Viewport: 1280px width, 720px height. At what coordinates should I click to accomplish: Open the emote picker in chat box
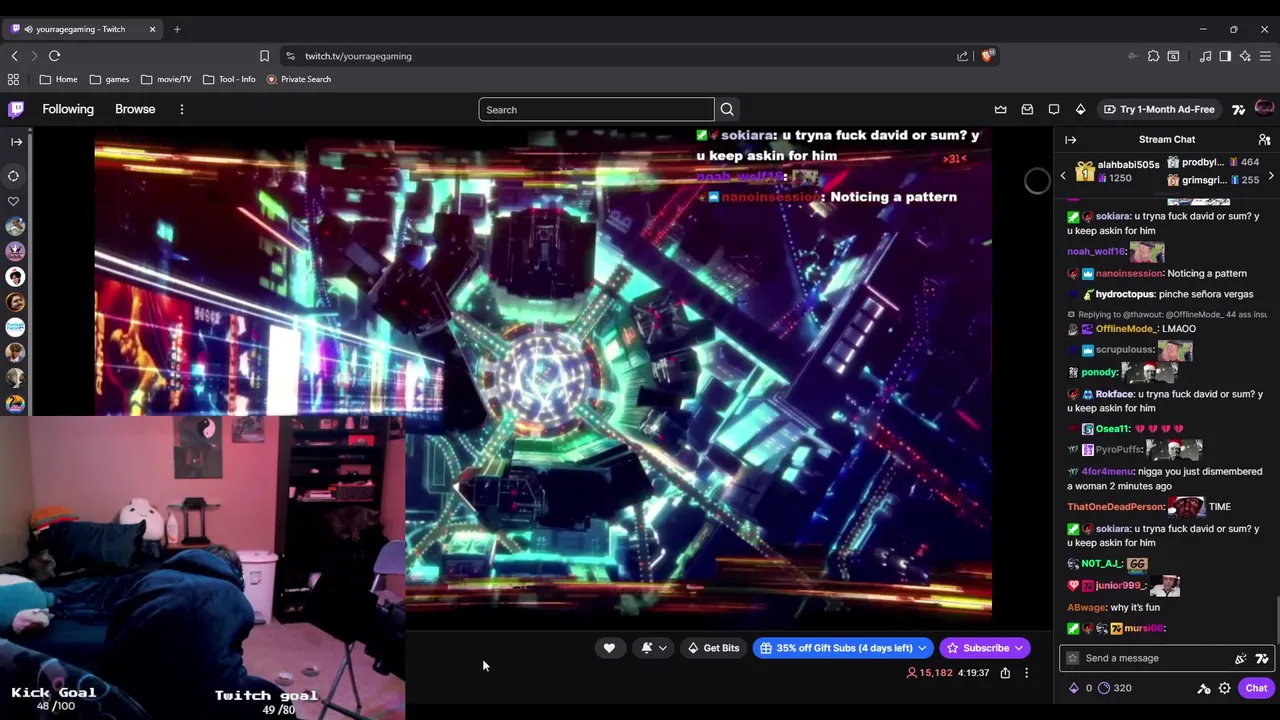pyautogui.click(x=1241, y=658)
